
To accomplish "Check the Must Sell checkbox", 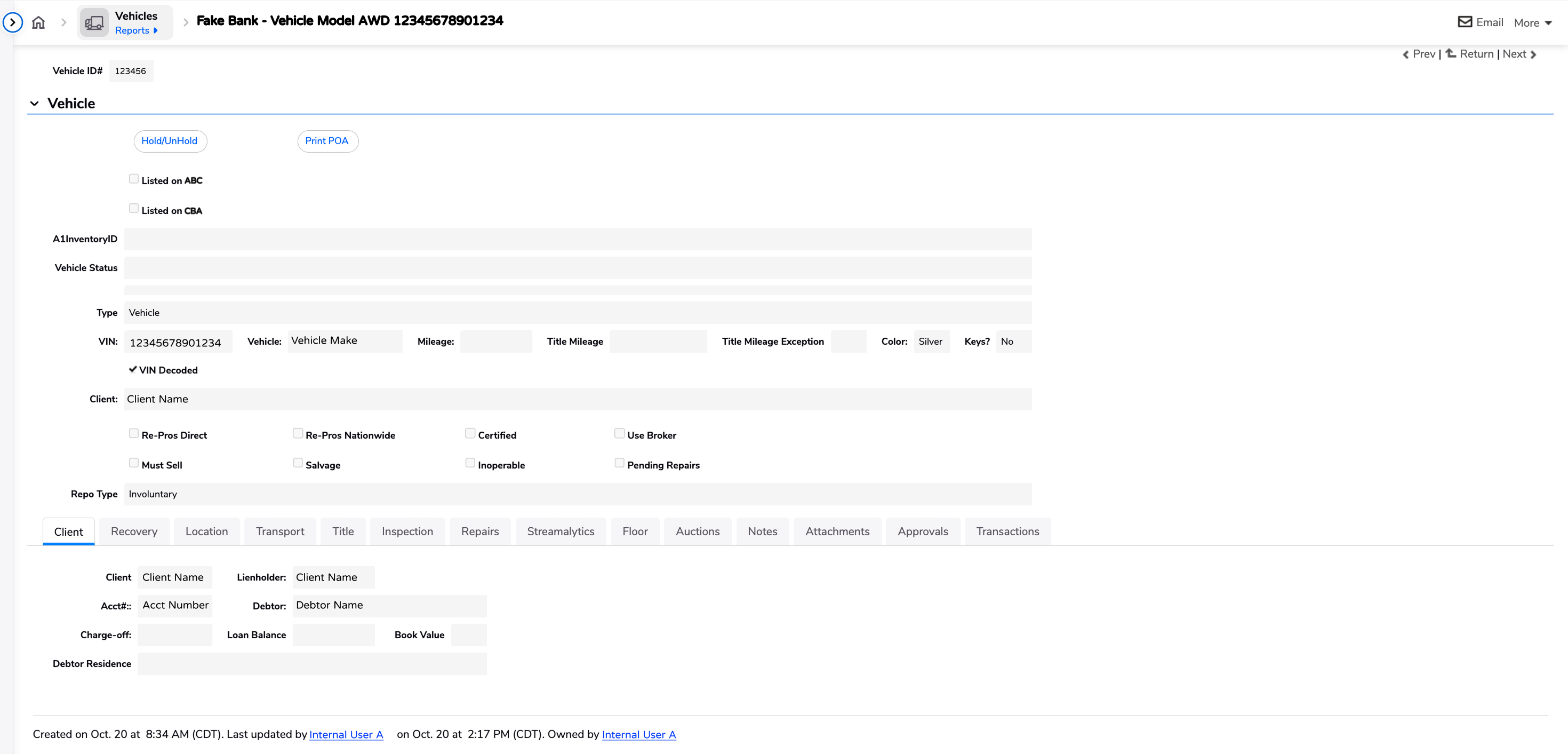I will (134, 463).
